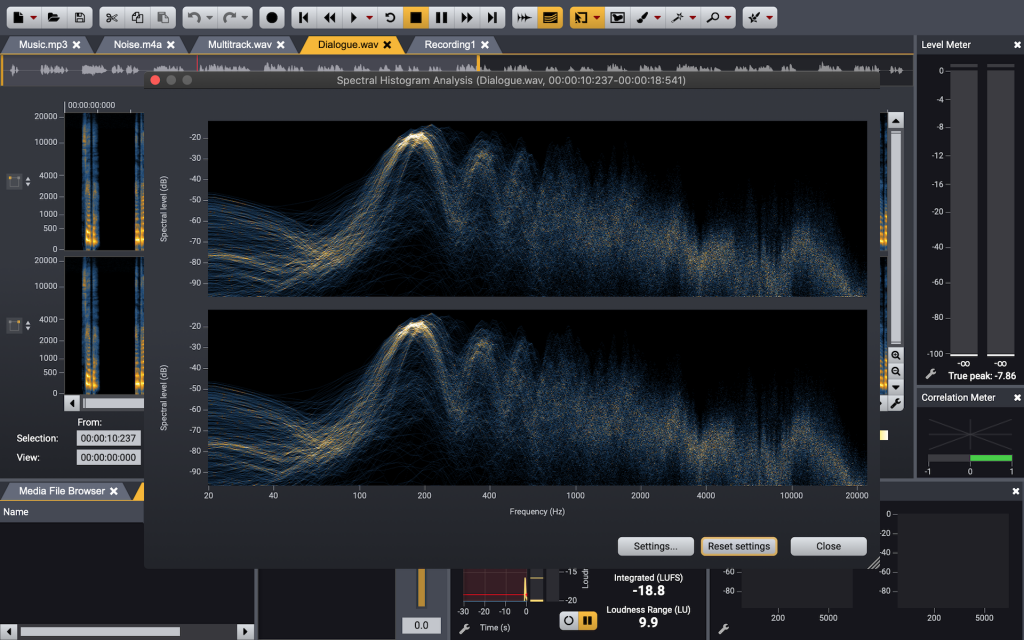
Task: Click the wrench icon in Level Meter
Action: click(930, 374)
